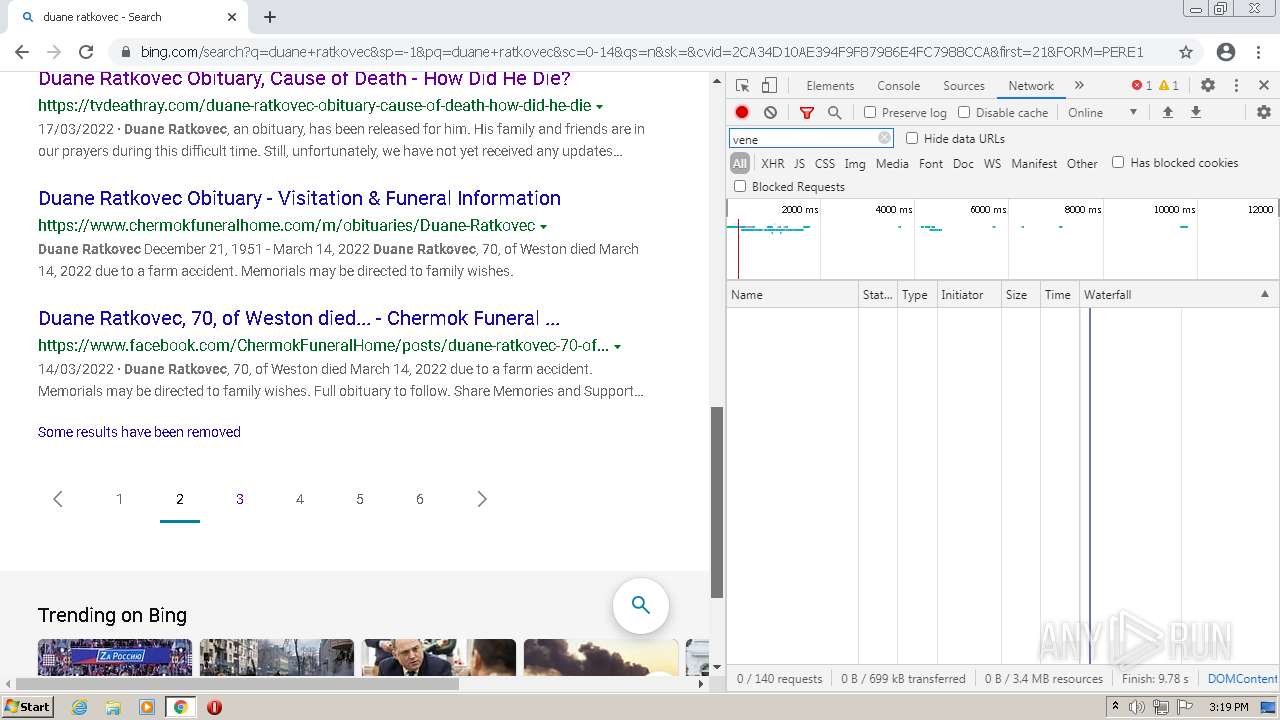Image resolution: width=1280 pixels, height=720 pixels.
Task: Click the Some results have been removed link
Action: click(x=139, y=432)
